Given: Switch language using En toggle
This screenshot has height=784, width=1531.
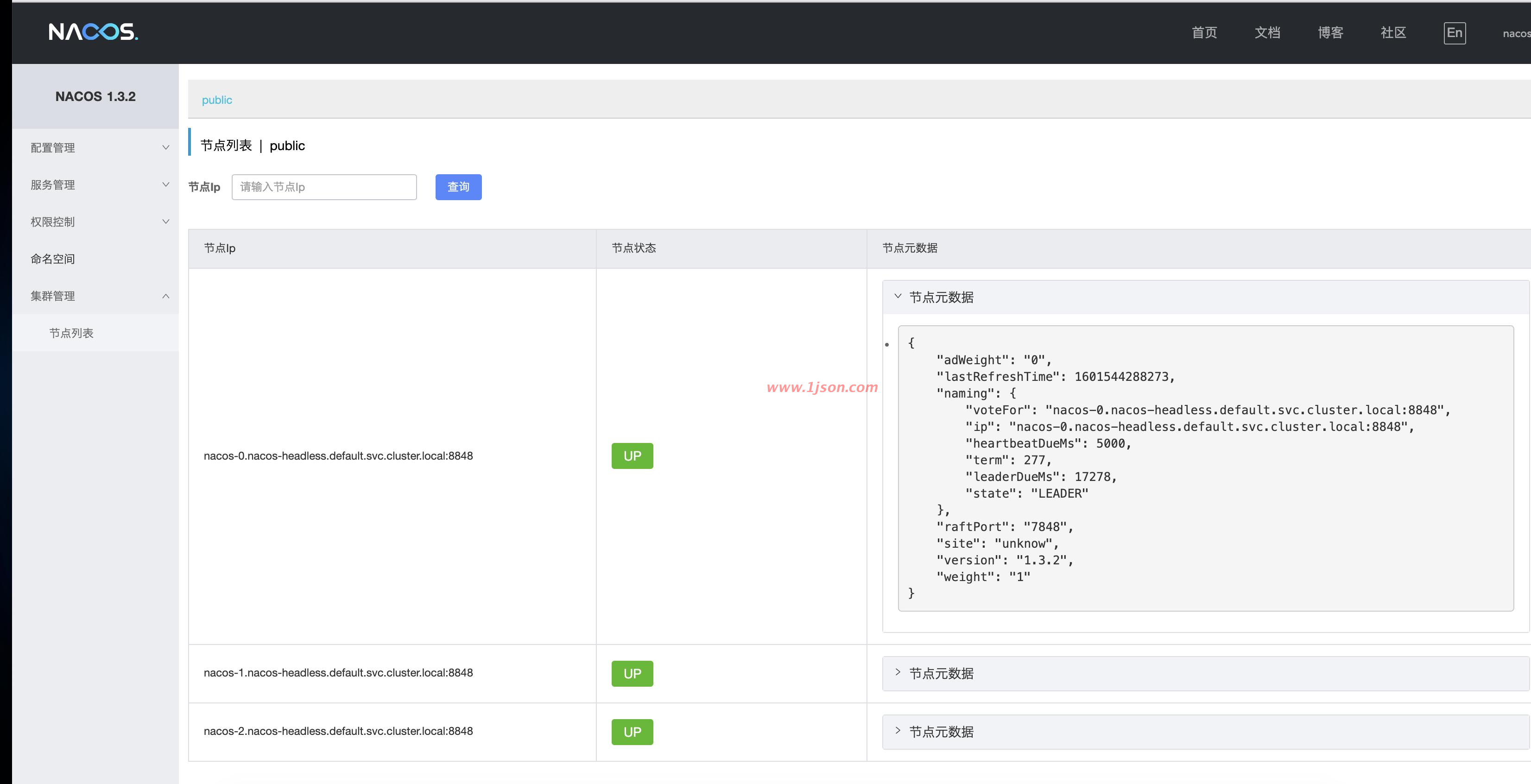Looking at the screenshot, I should [x=1454, y=32].
